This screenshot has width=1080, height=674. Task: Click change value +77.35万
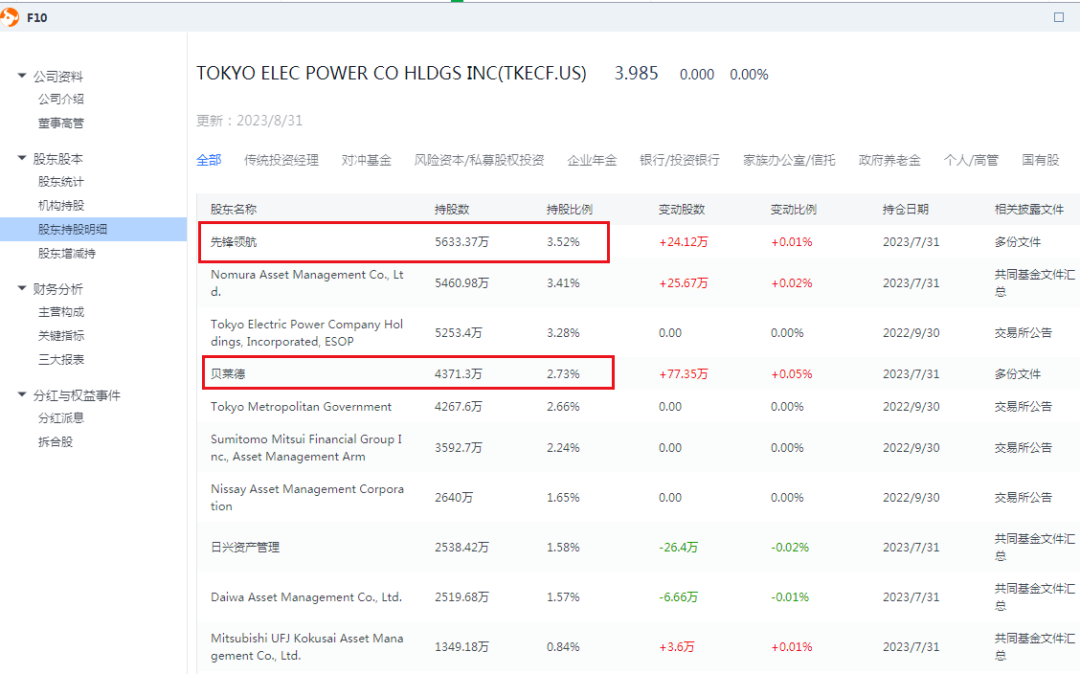(x=683, y=374)
